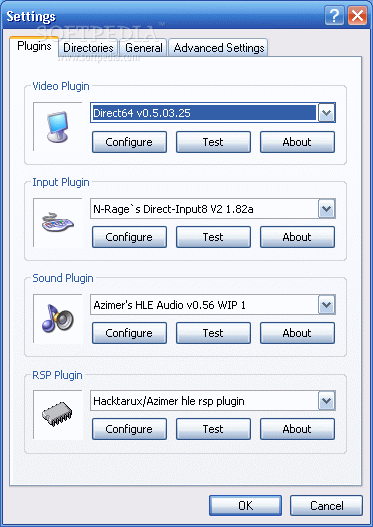Open the General tab
Image resolution: width=373 pixels, height=527 pixels.
(x=143, y=48)
